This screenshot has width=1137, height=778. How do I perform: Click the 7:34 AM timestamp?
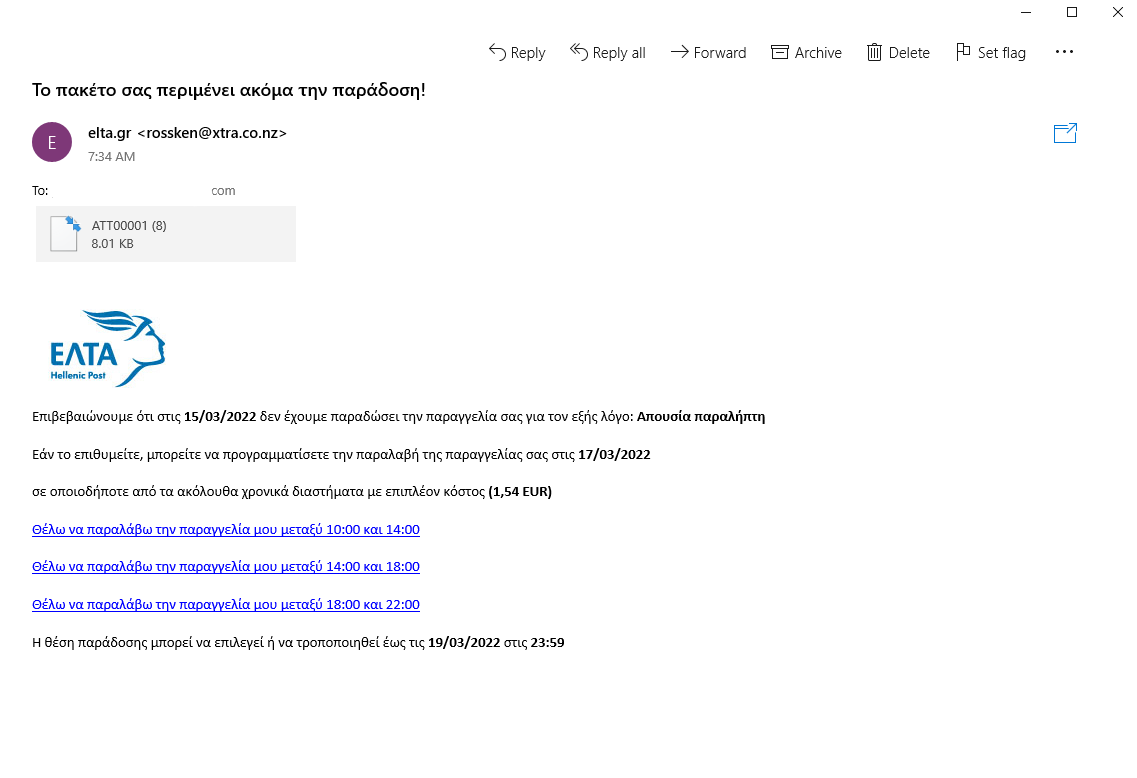pos(111,157)
